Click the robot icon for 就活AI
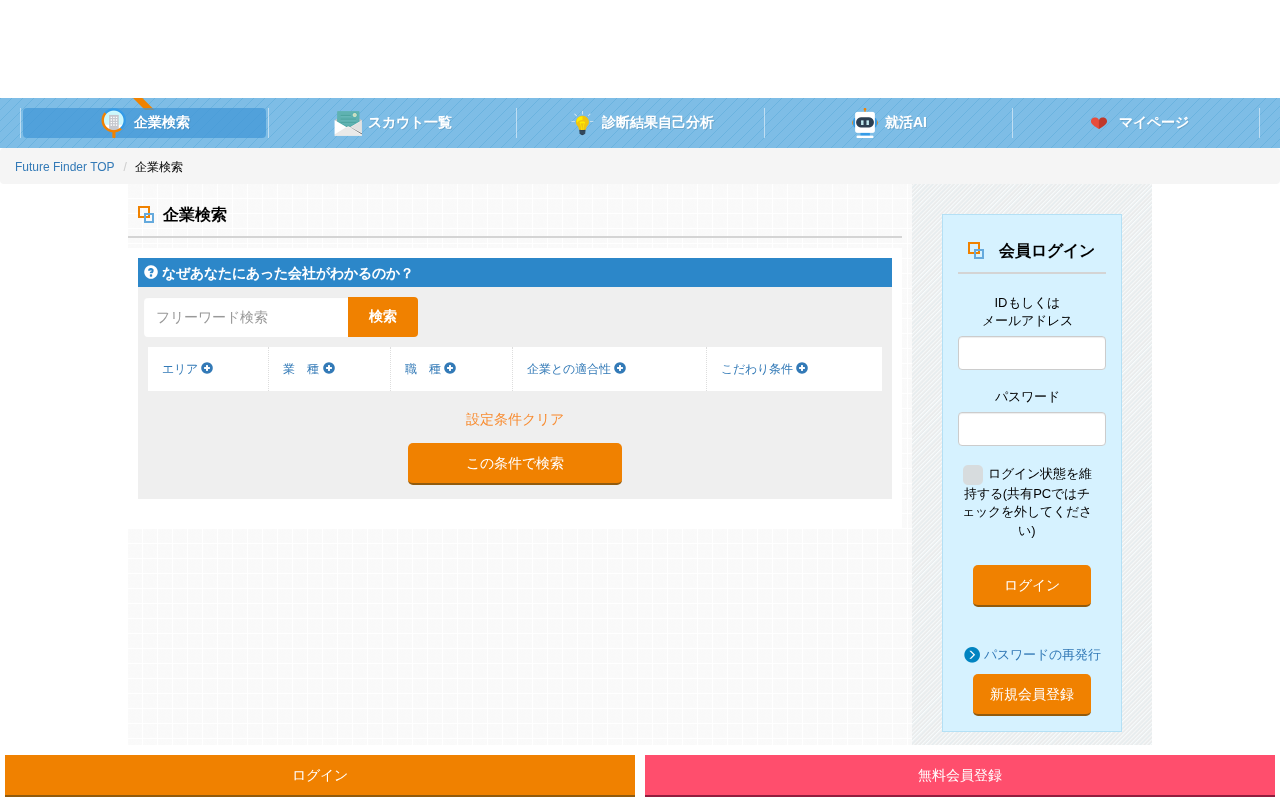The height and width of the screenshot is (800, 1280). [x=865, y=123]
